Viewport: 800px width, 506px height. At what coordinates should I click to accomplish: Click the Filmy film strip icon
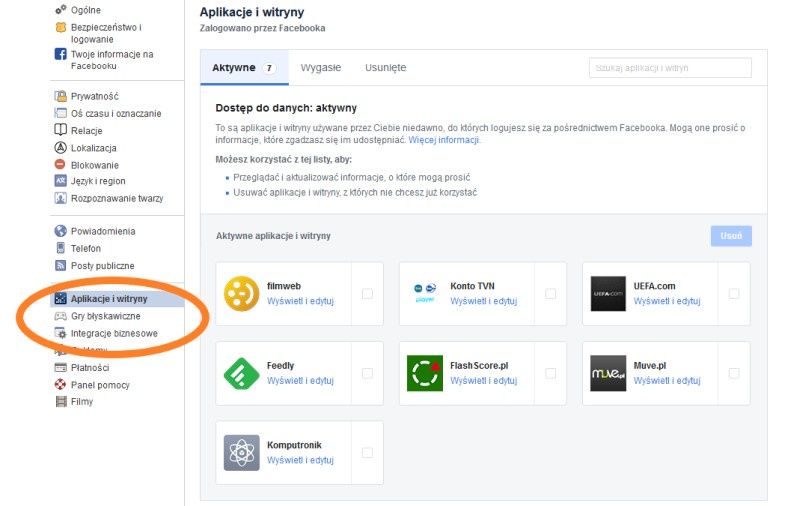[61, 401]
